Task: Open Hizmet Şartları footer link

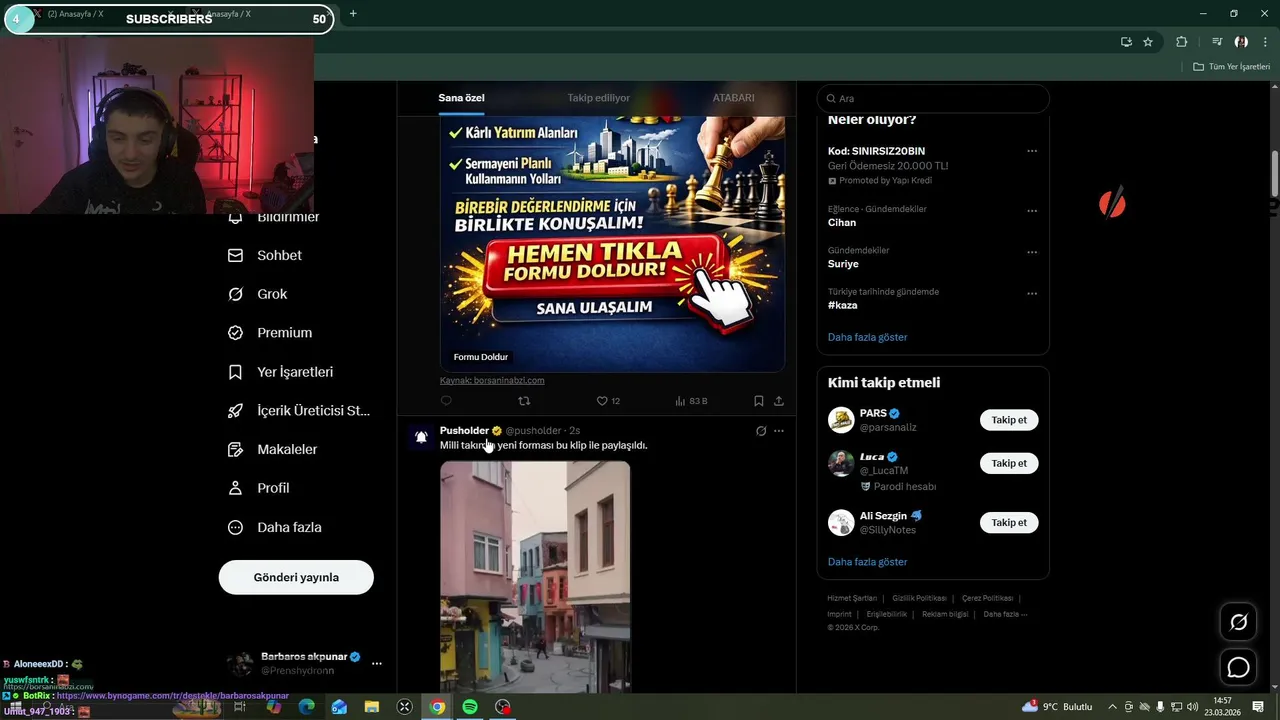Action: coord(852,598)
